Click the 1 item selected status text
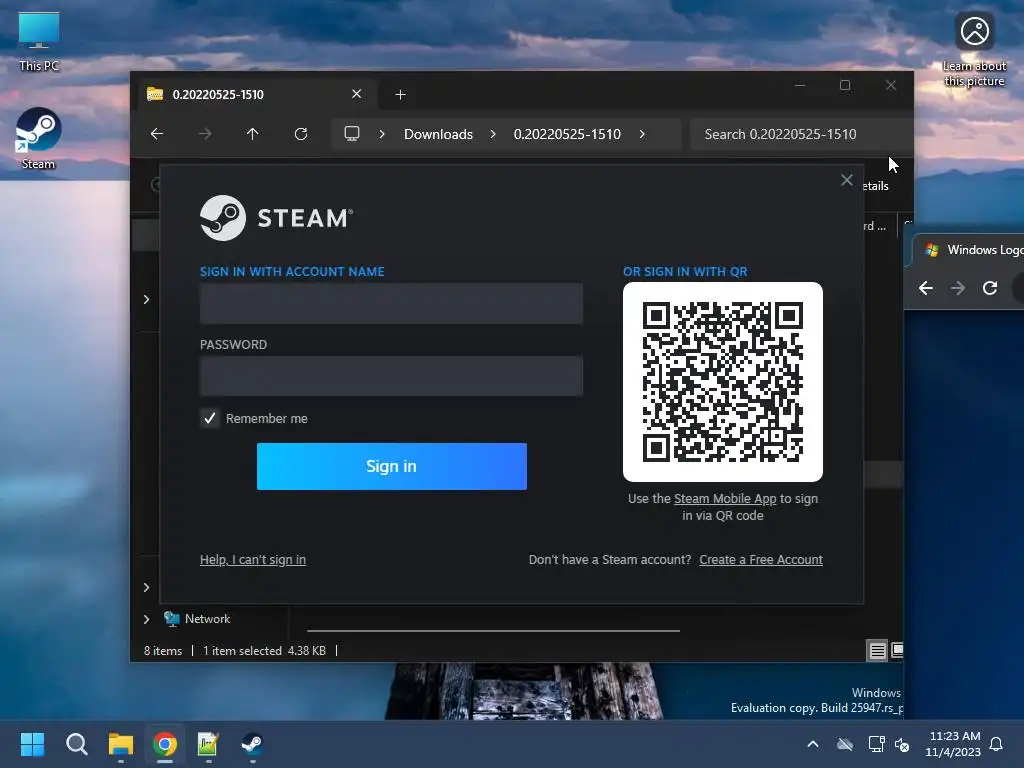 click(242, 650)
